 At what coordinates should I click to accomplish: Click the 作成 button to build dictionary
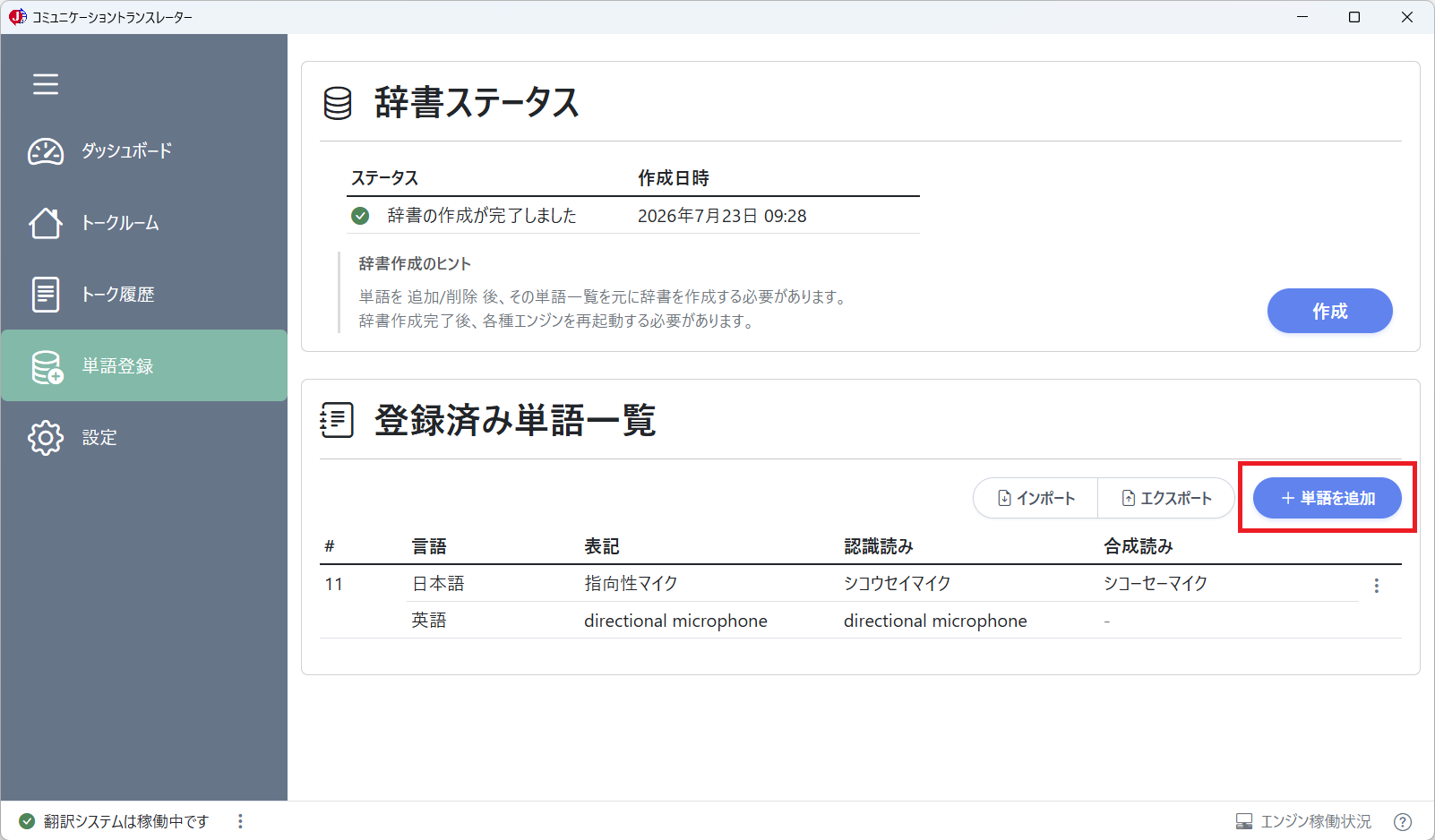coord(1329,311)
